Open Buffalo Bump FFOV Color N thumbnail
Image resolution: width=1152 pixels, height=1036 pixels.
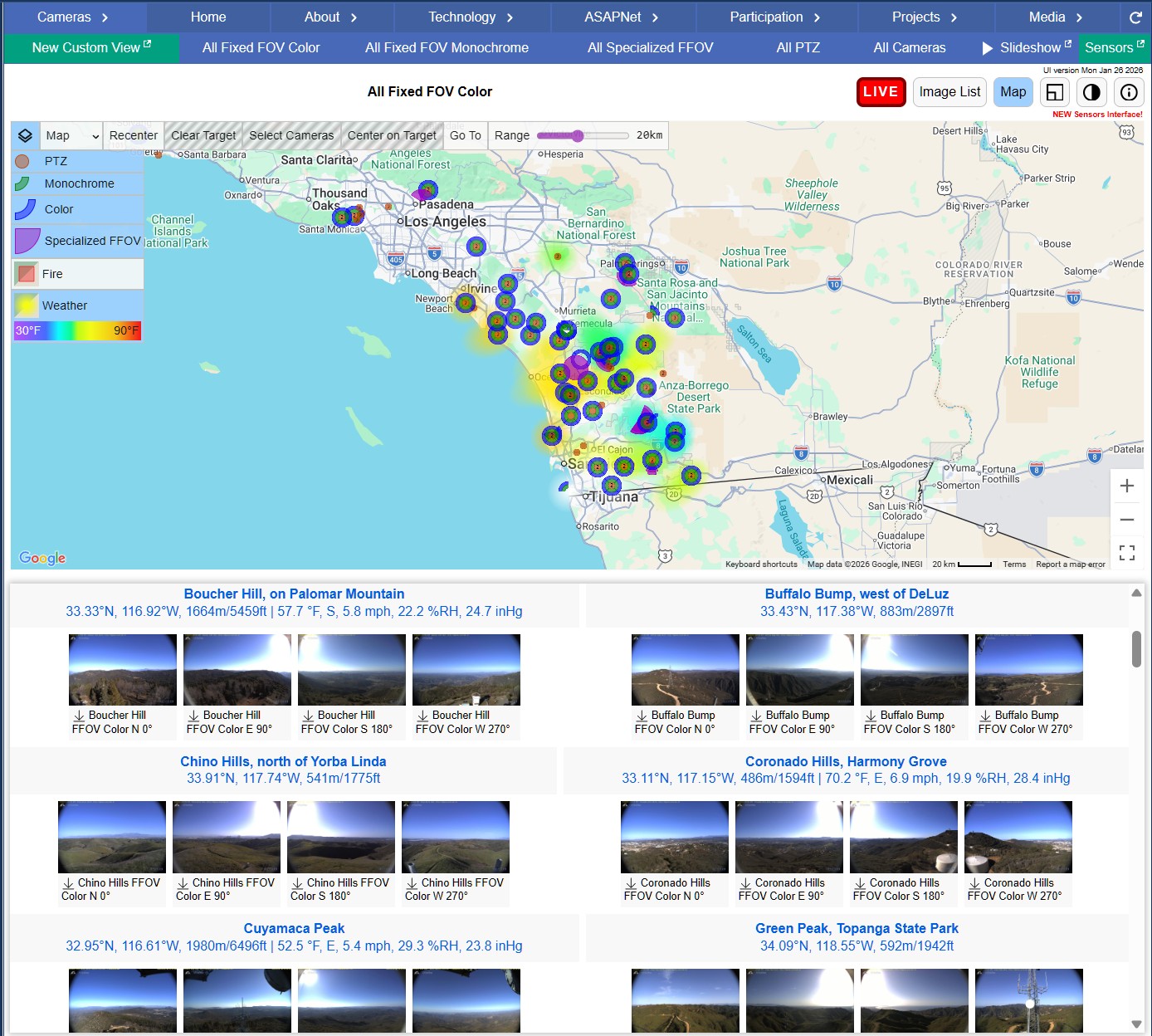[685, 670]
